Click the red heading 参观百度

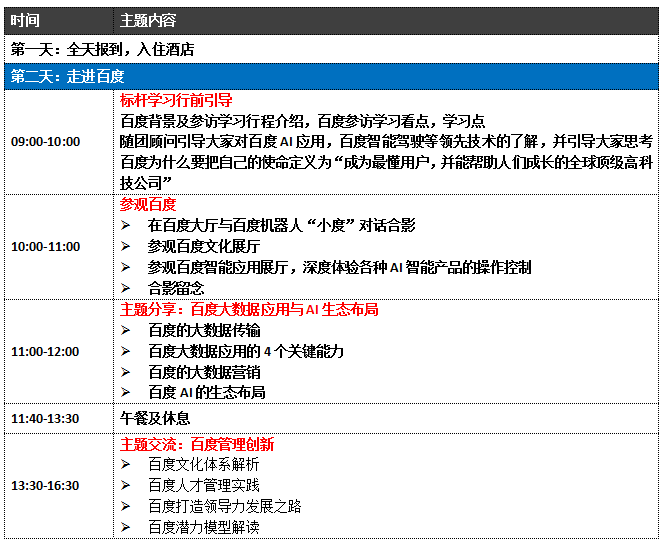148,204
